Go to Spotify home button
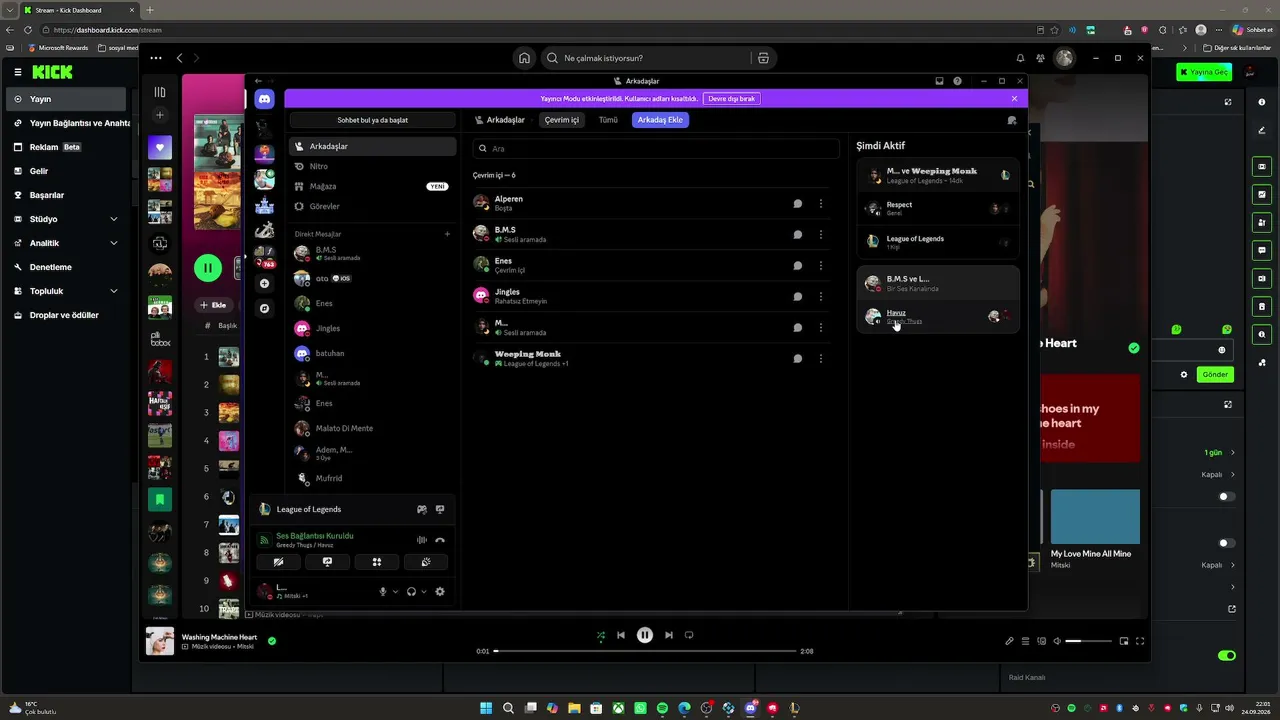This screenshot has width=1280, height=720. [x=524, y=58]
